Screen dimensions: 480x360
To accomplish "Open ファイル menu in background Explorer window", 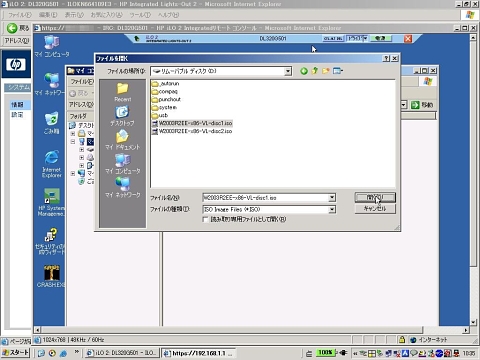I will coord(82,82).
